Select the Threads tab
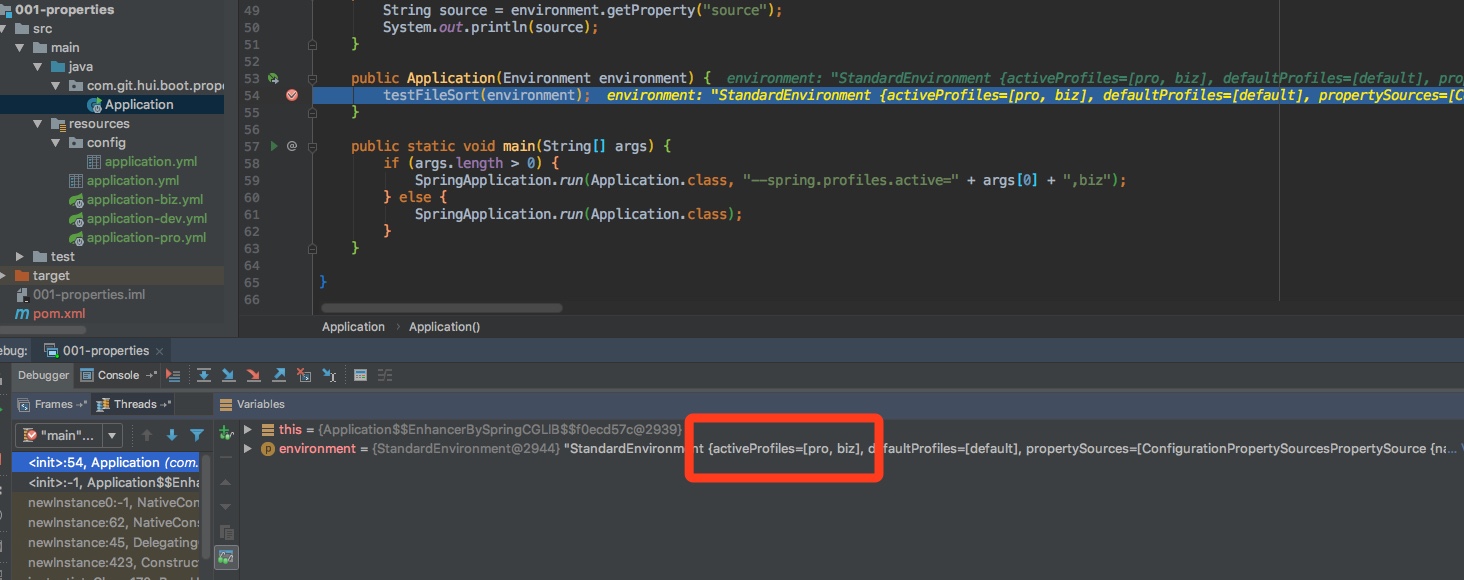This screenshot has height=580, width=1464. pos(135,404)
